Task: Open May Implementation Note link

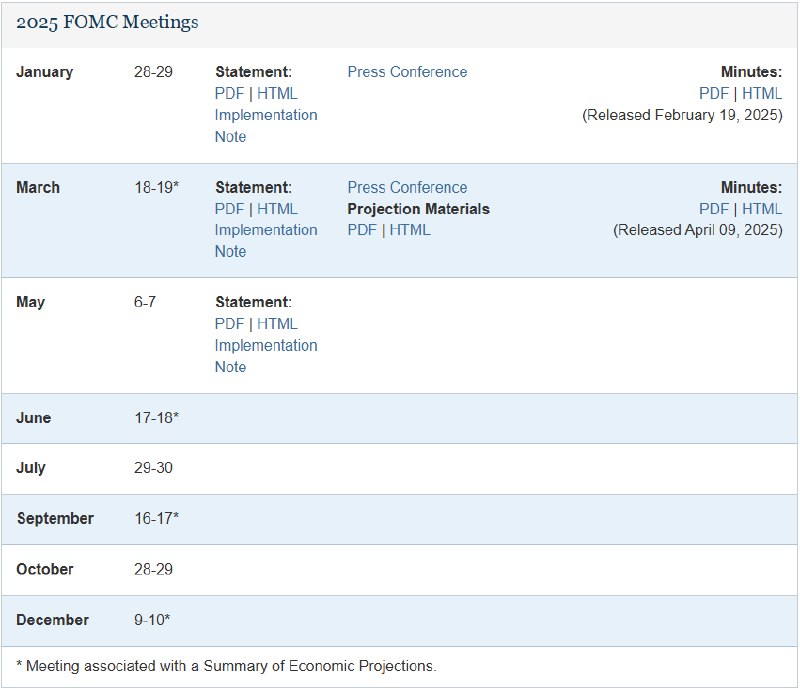Action: pyautogui.click(x=266, y=356)
